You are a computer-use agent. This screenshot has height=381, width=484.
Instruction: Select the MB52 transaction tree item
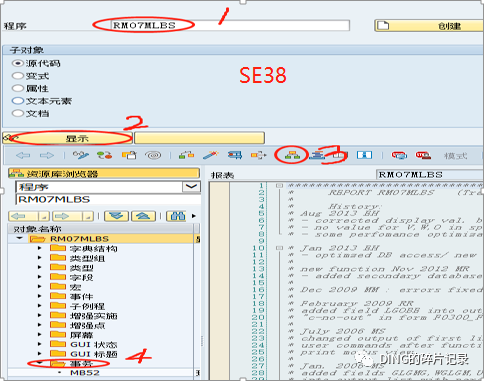point(85,373)
